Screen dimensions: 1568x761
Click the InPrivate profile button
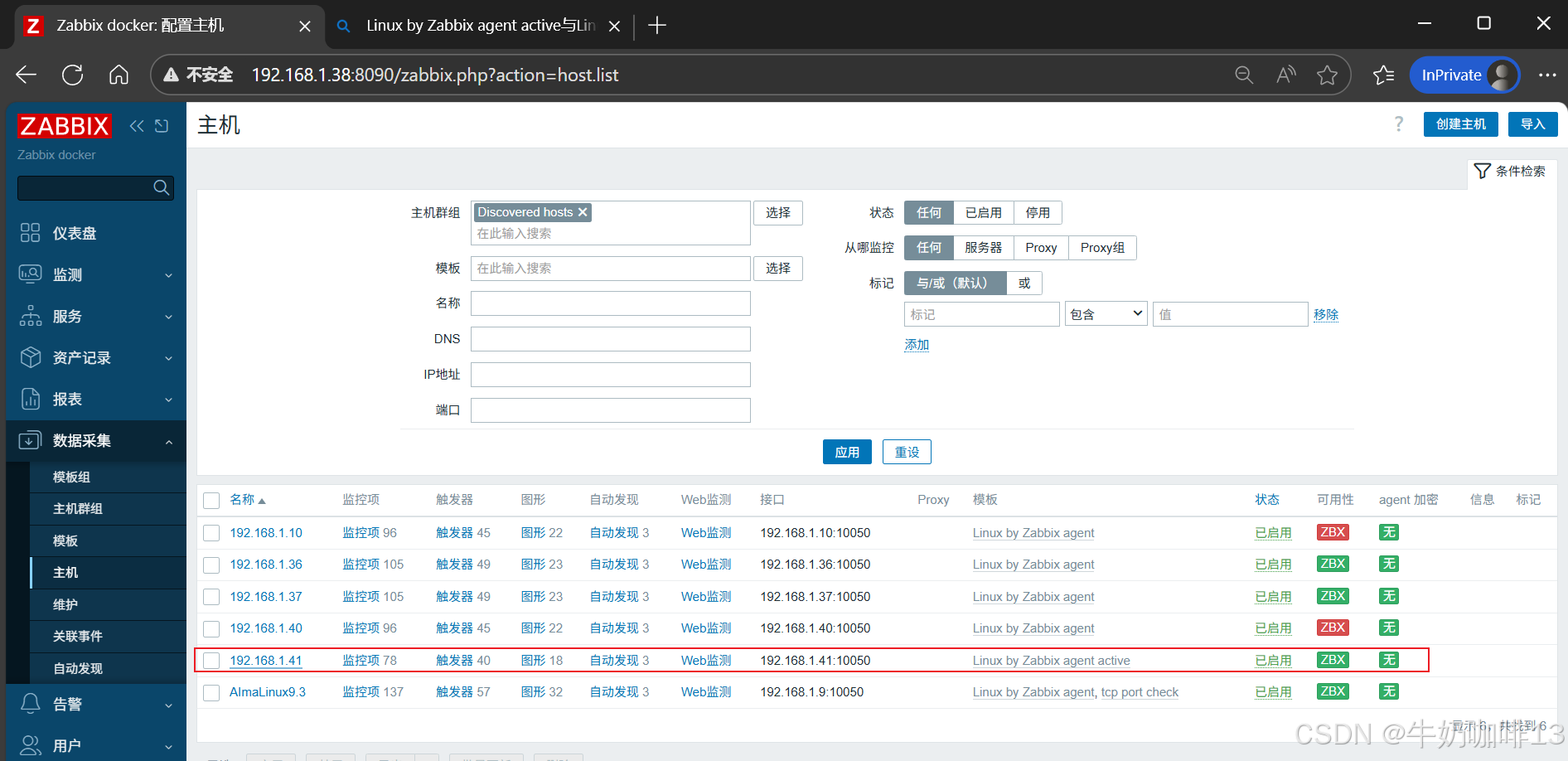tap(1464, 75)
